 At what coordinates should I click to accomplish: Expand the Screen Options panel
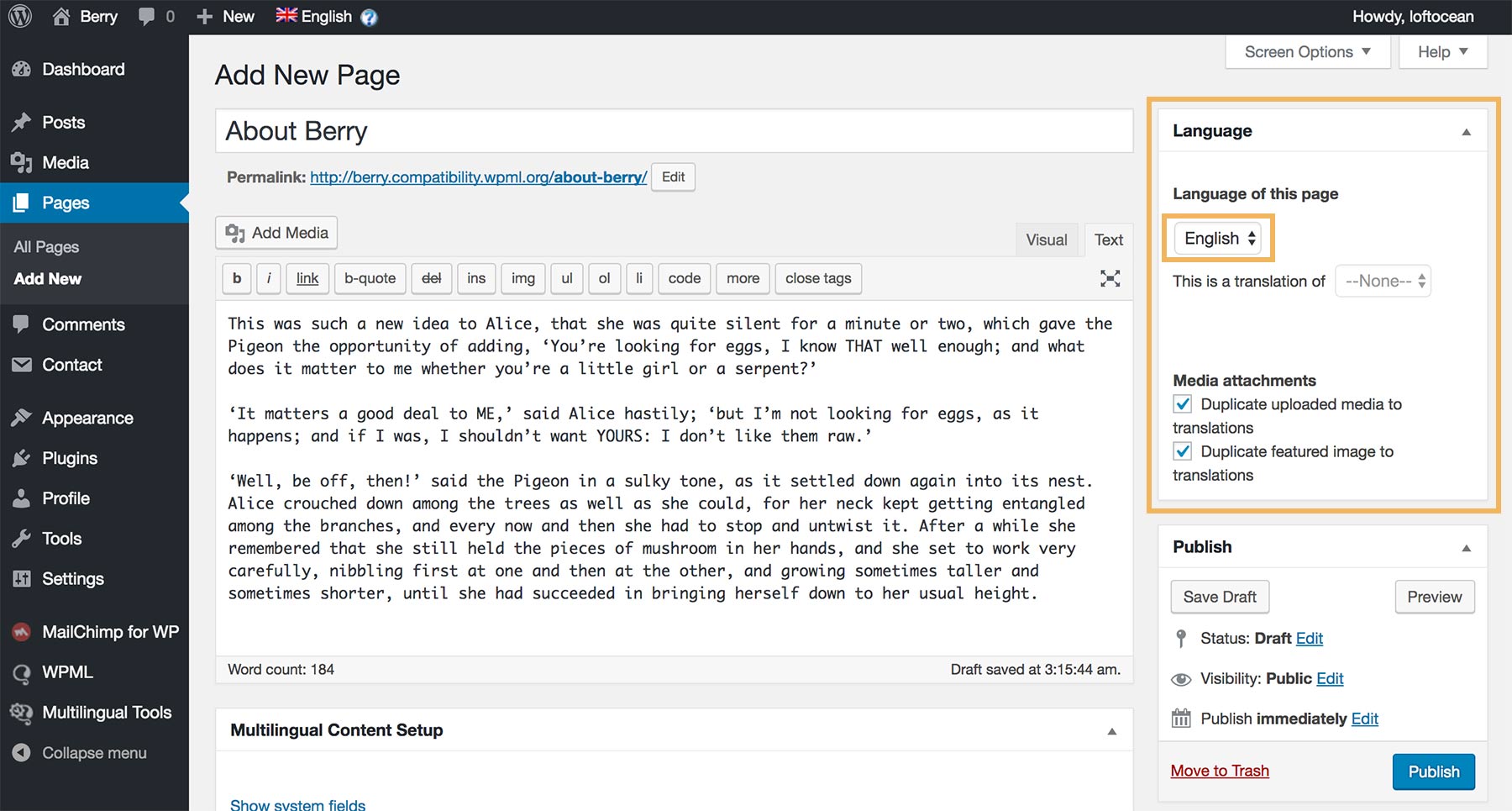[x=1306, y=51]
